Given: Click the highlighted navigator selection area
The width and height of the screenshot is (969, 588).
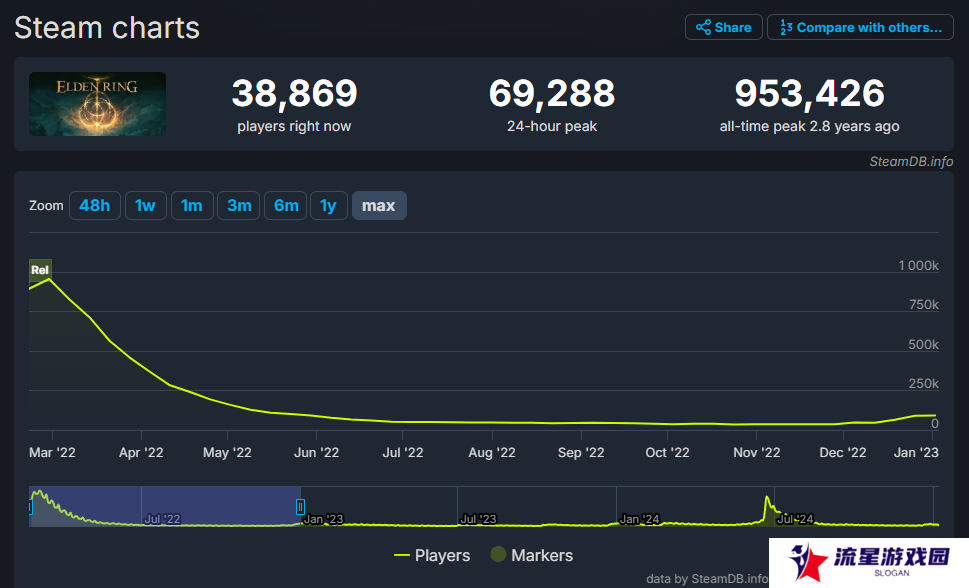Looking at the screenshot, I should pyautogui.click(x=165, y=506).
